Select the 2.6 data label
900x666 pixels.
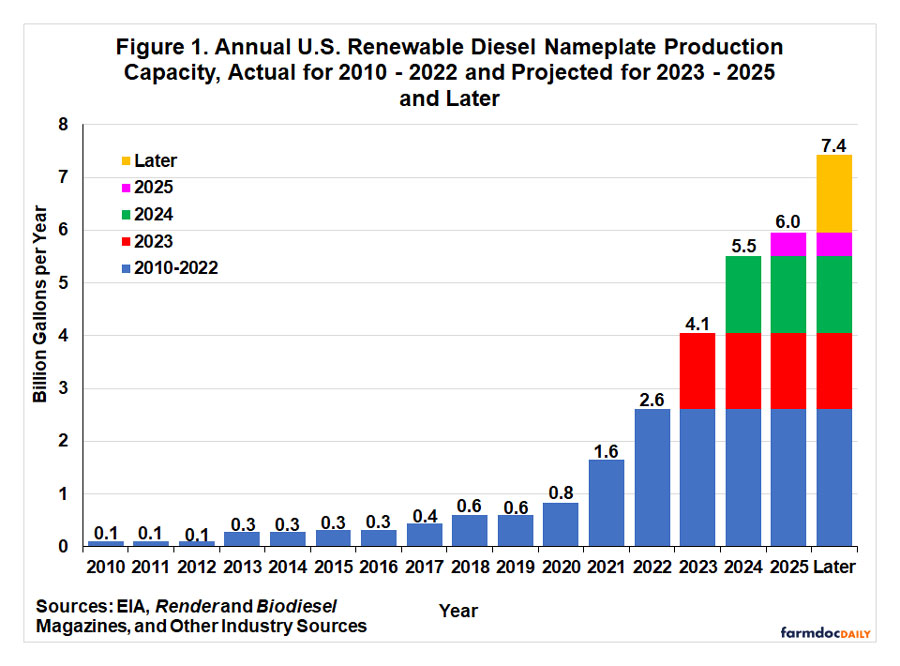(x=651, y=400)
